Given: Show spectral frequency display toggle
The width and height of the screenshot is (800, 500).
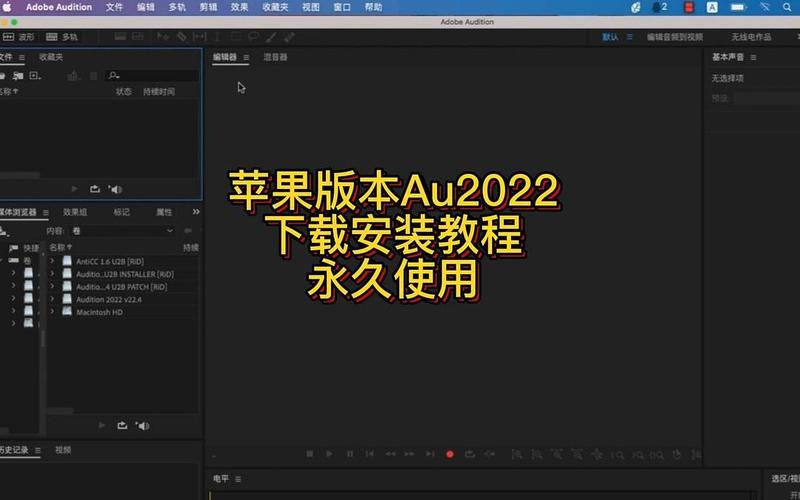Looking at the screenshot, I should click(x=120, y=37).
